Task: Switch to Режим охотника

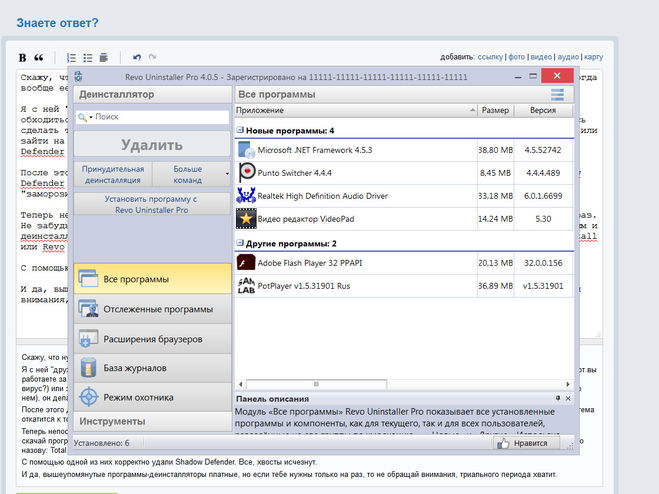Action: pyautogui.click(x=153, y=397)
